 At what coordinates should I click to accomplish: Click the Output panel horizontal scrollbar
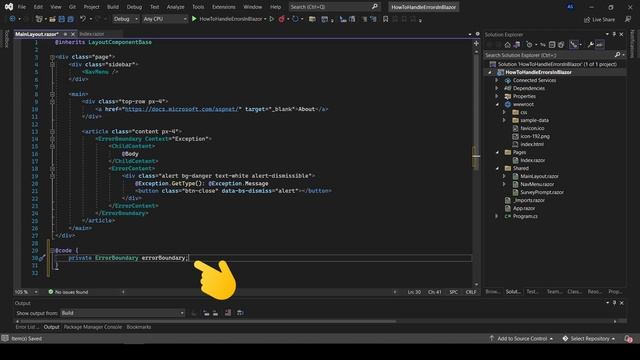click(x=206, y=321)
